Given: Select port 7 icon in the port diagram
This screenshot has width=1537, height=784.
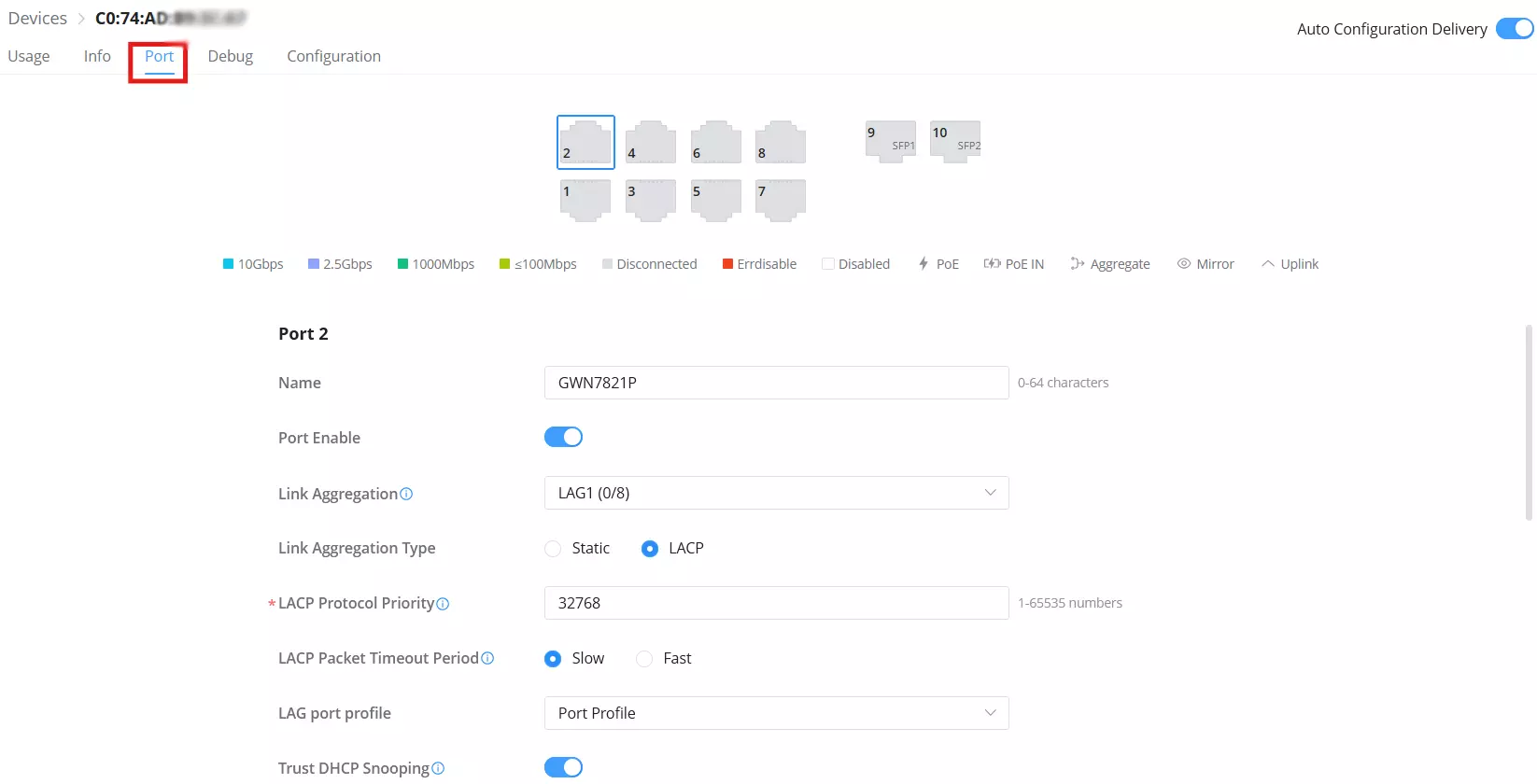Looking at the screenshot, I should pos(781,200).
